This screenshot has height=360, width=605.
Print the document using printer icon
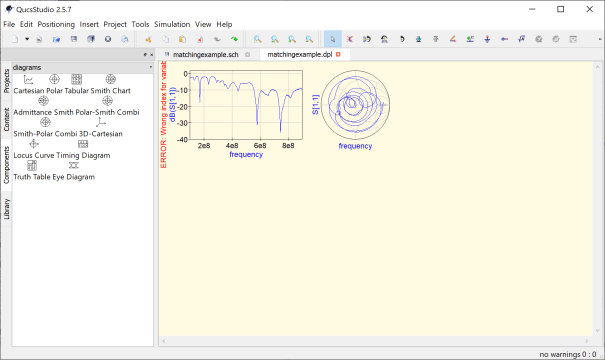(125, 39)
